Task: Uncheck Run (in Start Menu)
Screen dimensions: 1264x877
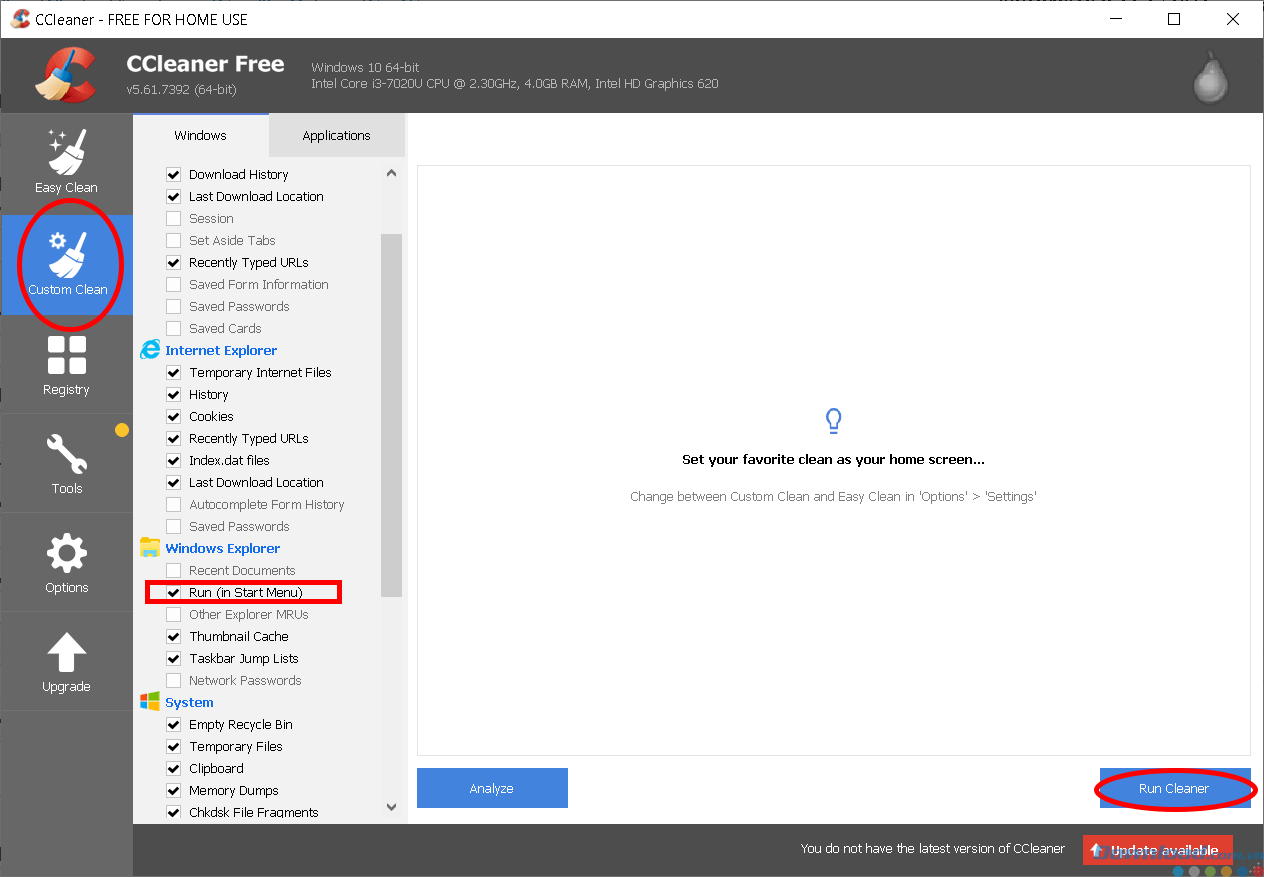Action: click(174, 592)
